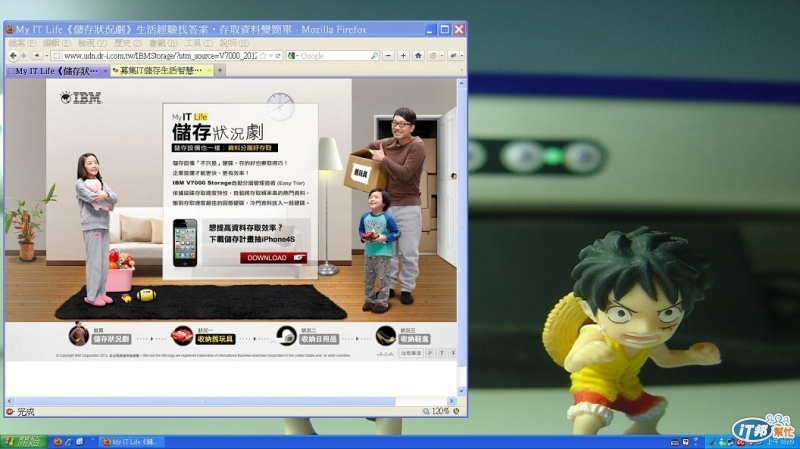This screenshot has height=449, width=800.
Task: Click the iPhone image in promo box
Action: 185,243
